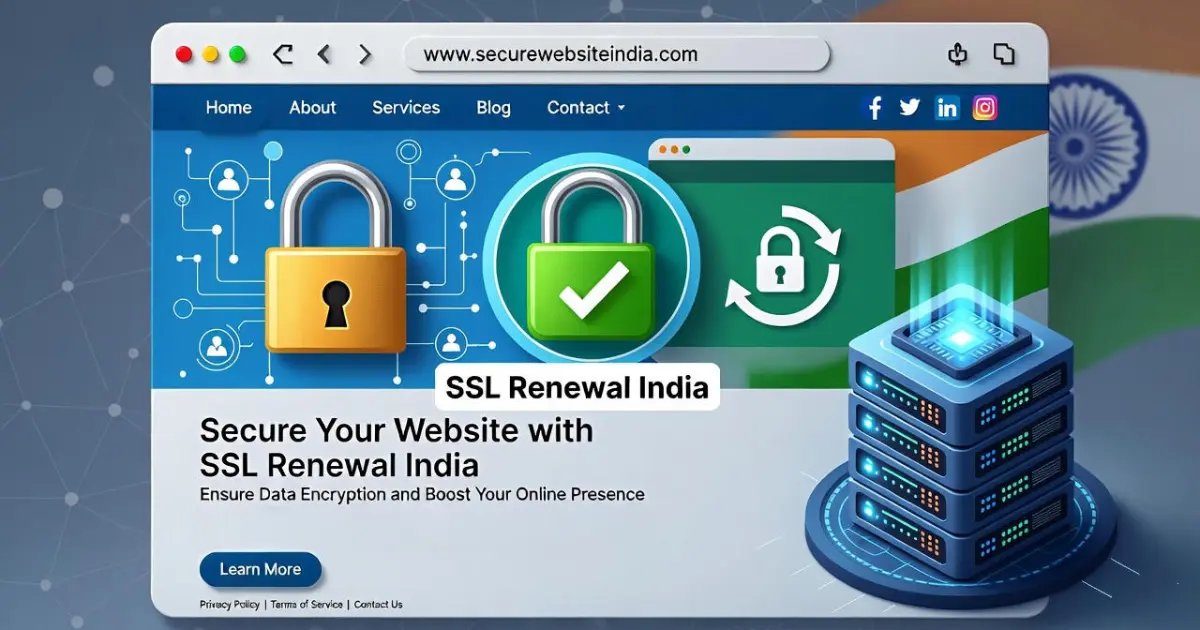Select the share icon in browser toolbar
The image size is (1200, 630).
pyautogui.click(x=957, y=54)
